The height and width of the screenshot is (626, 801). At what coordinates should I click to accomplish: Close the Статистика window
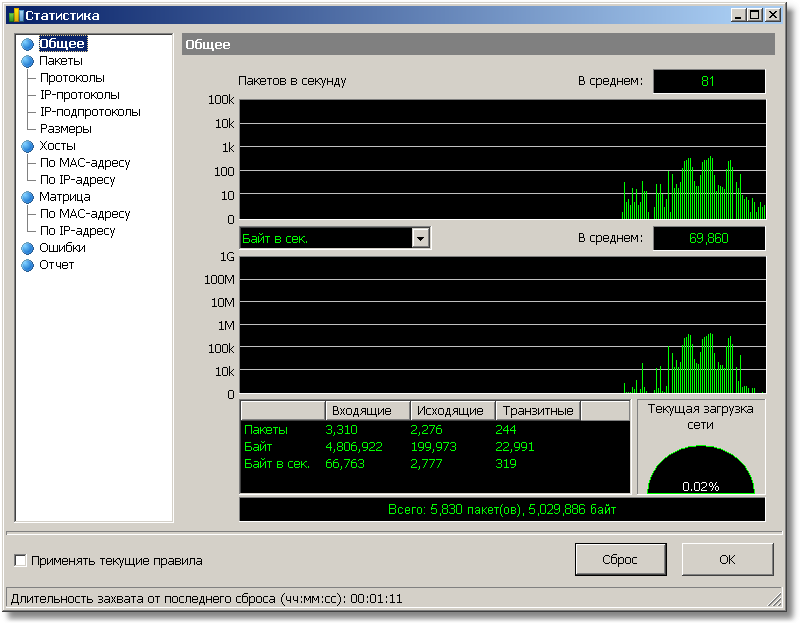click(x=773, y=15)
